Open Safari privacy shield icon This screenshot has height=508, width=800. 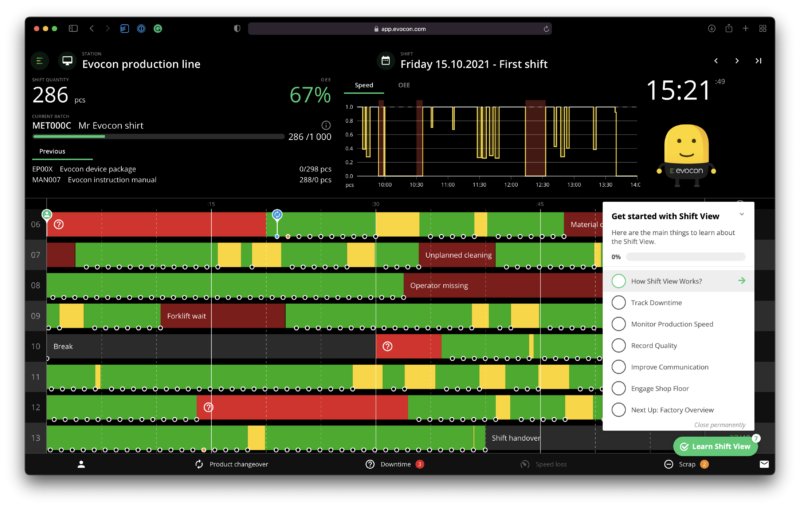(x=237, y=29)
